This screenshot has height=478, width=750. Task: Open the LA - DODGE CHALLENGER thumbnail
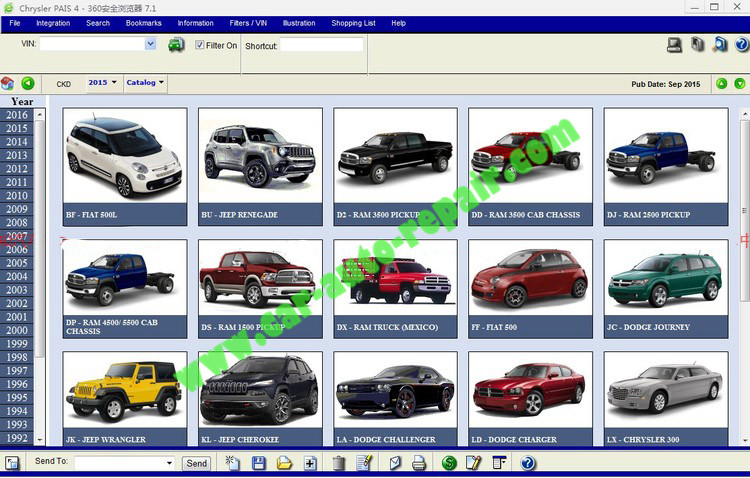point(395,399)
